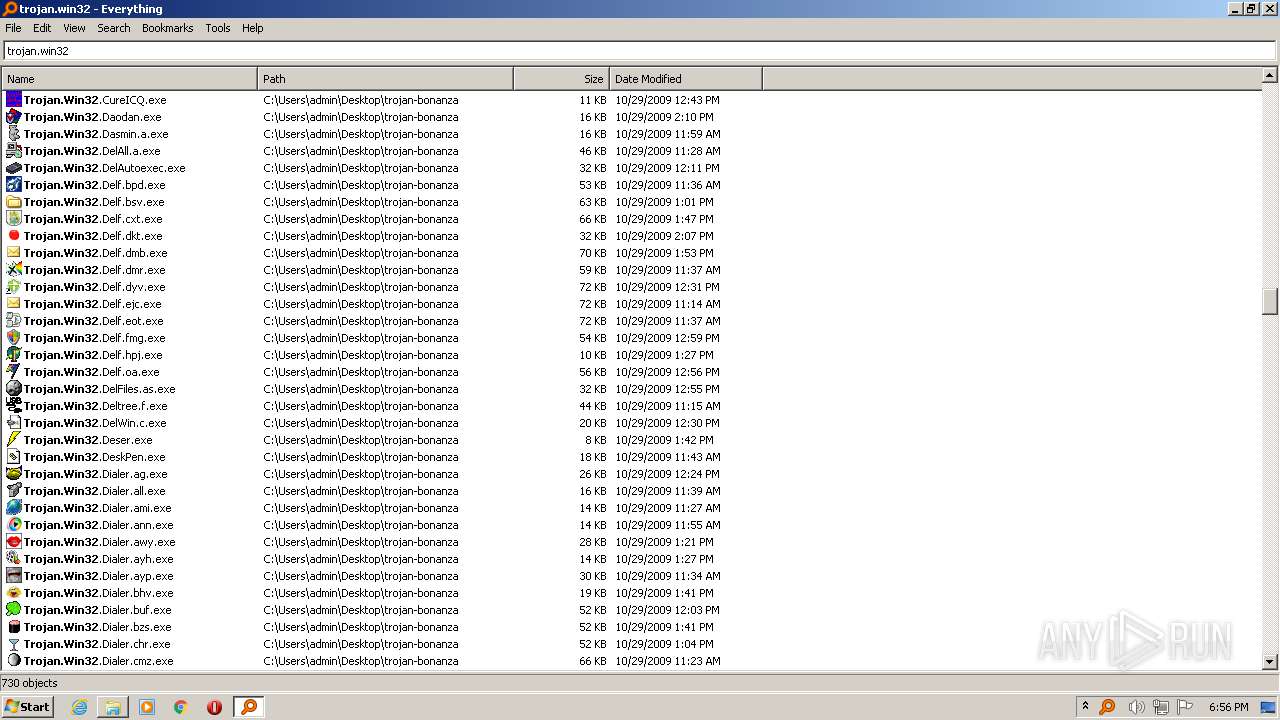Click the Trojan.Win32.Dasmin.a.exe file icon
The height and width of the screenshot is (720, 1280).
[14, 134]
